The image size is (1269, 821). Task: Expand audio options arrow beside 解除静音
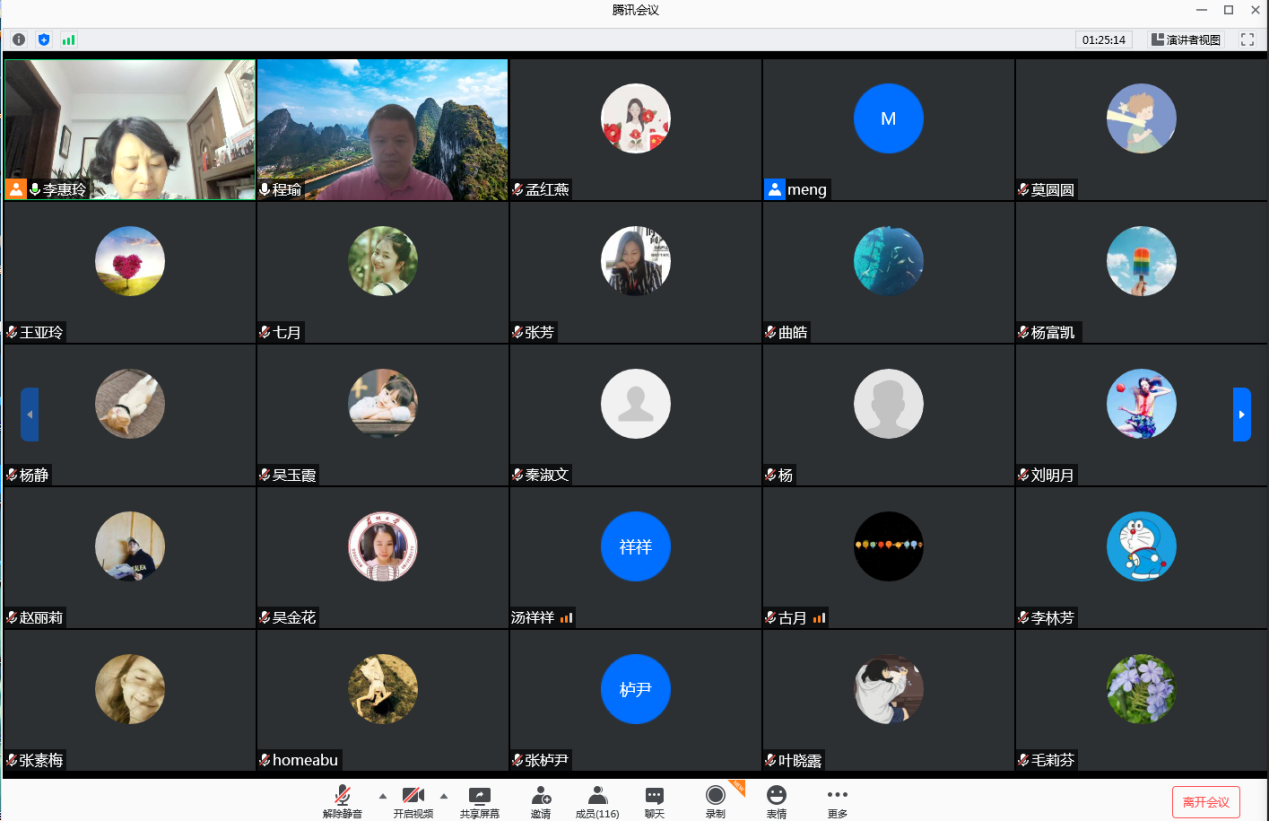pyautogui.click(x=382, y=796)
